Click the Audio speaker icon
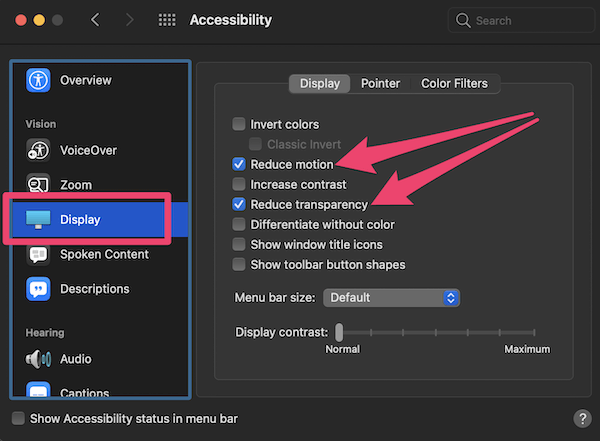 [38, 359]
